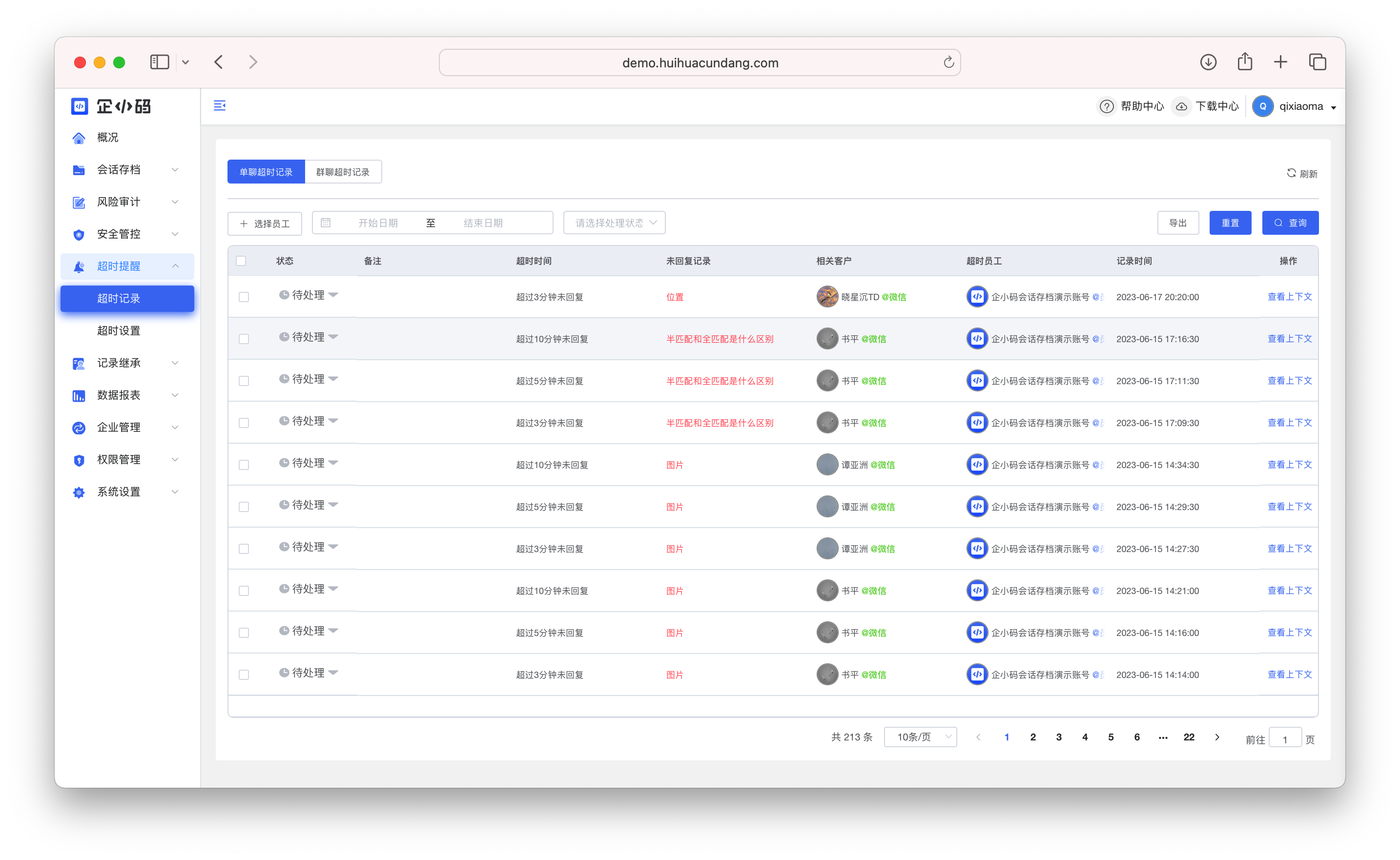This screenshot has width=1400, height=860.
Task: Click the 概况 home icon in sidebar
Action: [x=79, y=138]
